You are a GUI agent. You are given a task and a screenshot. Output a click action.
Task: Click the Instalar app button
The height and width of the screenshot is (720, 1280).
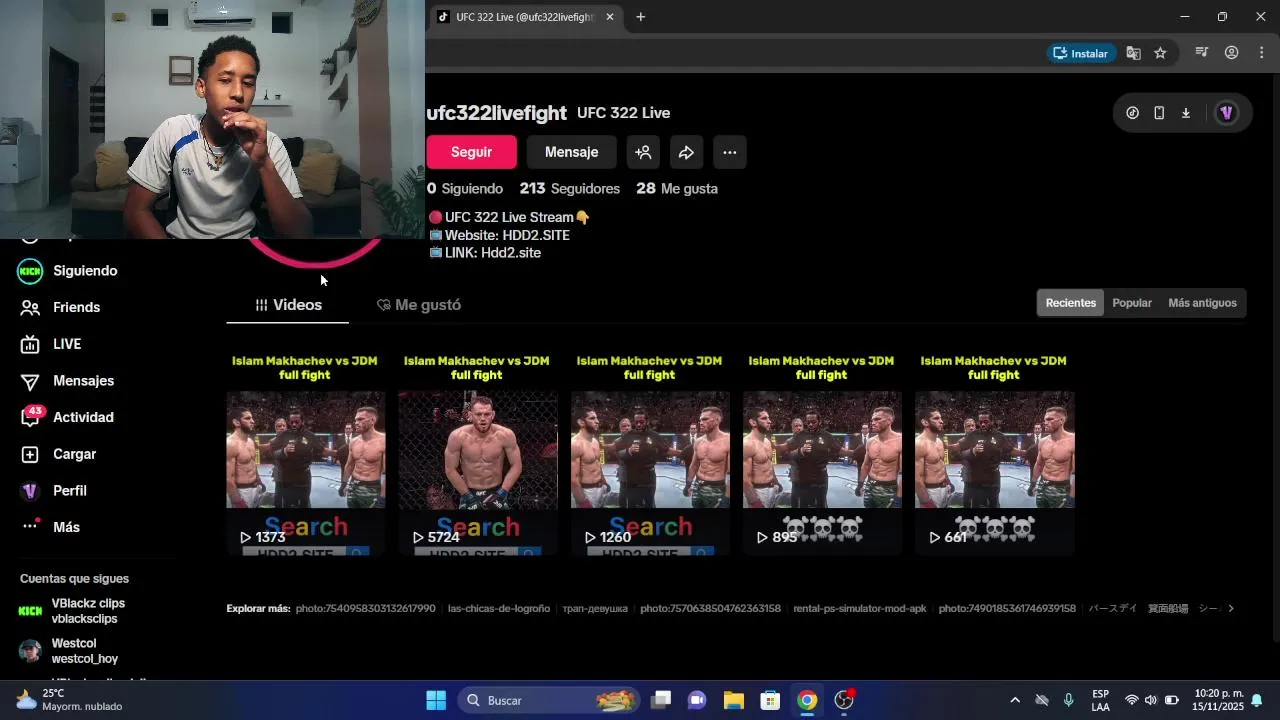1081,53
